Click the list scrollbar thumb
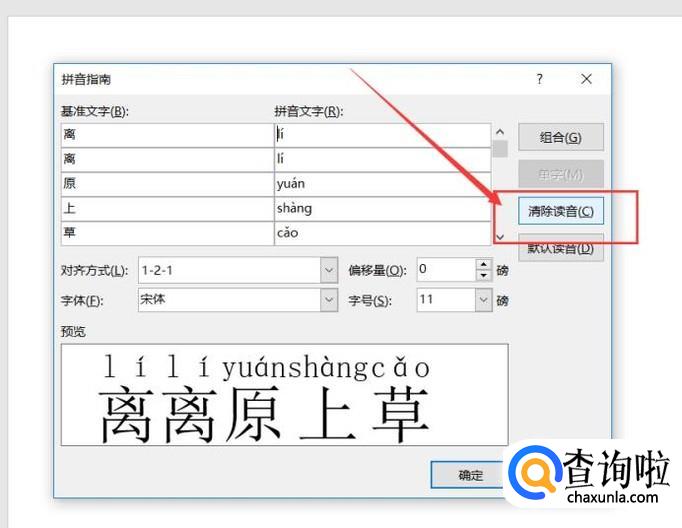 tap(500, 149)
